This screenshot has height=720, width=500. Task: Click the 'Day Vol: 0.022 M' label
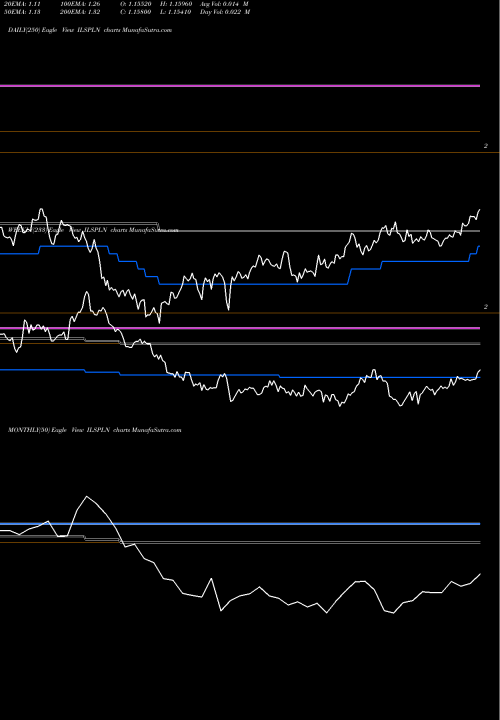225,12
